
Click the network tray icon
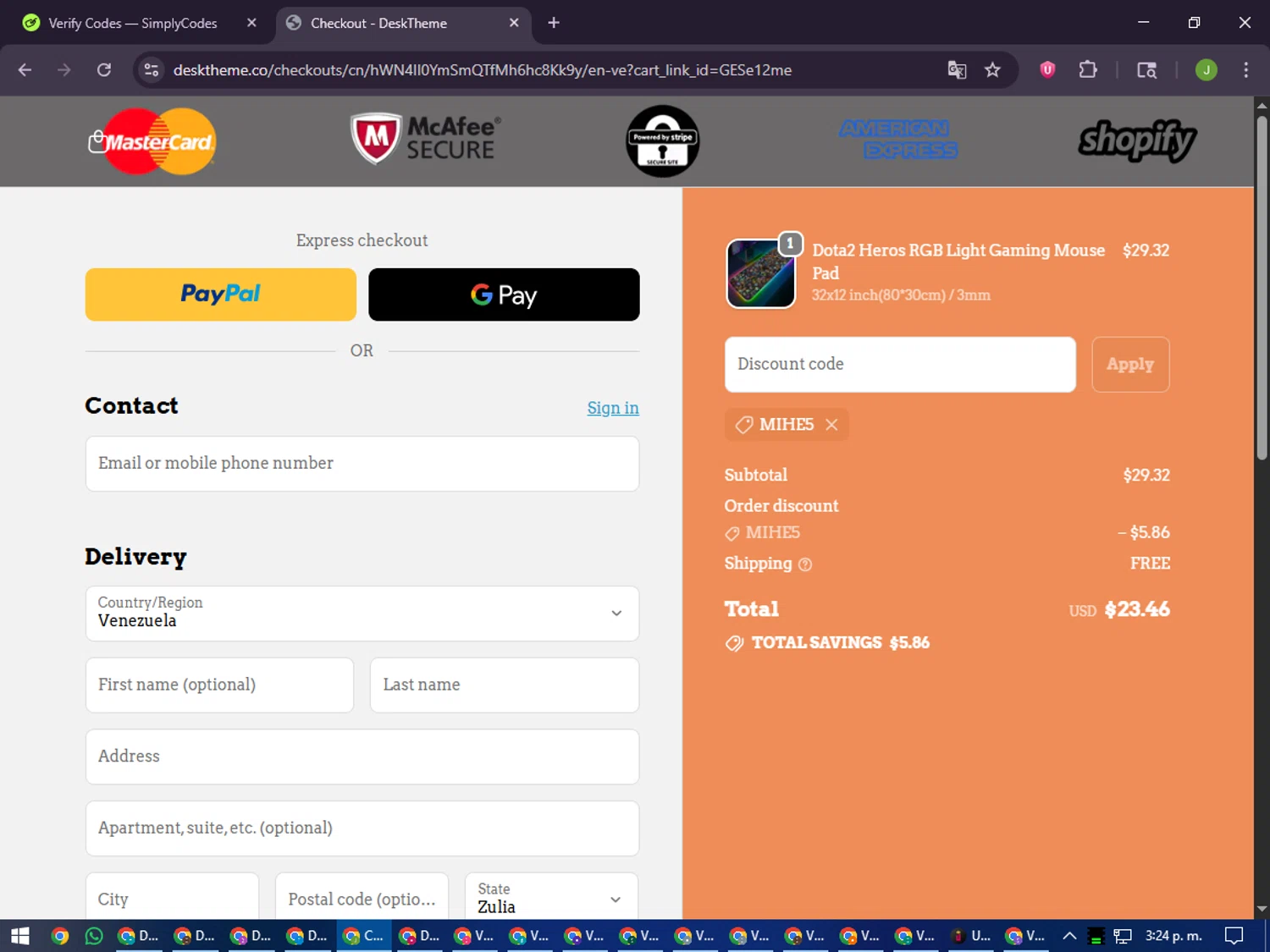click(1123, 936)
